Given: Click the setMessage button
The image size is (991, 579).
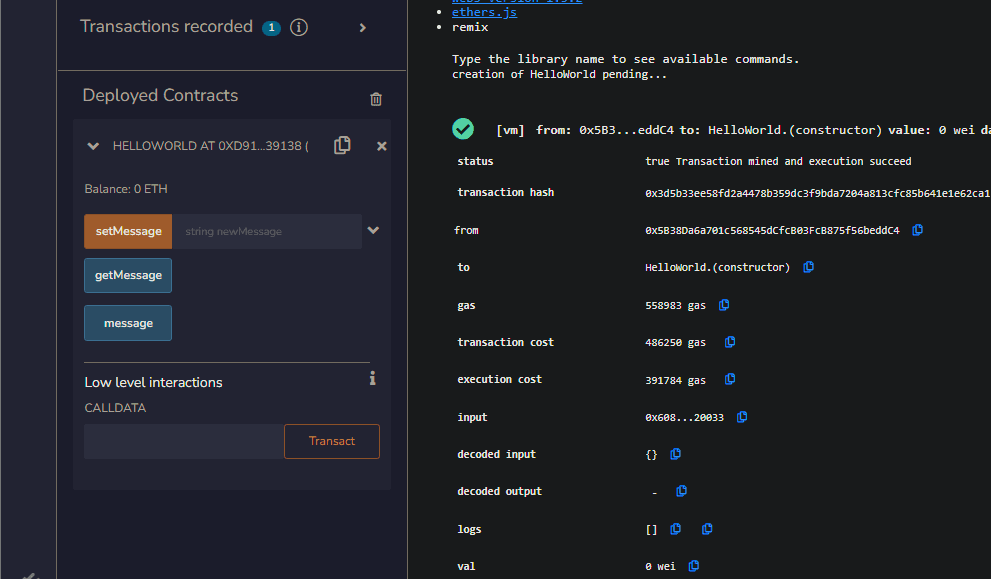Looking at the screenshot, I should [128, 231].
